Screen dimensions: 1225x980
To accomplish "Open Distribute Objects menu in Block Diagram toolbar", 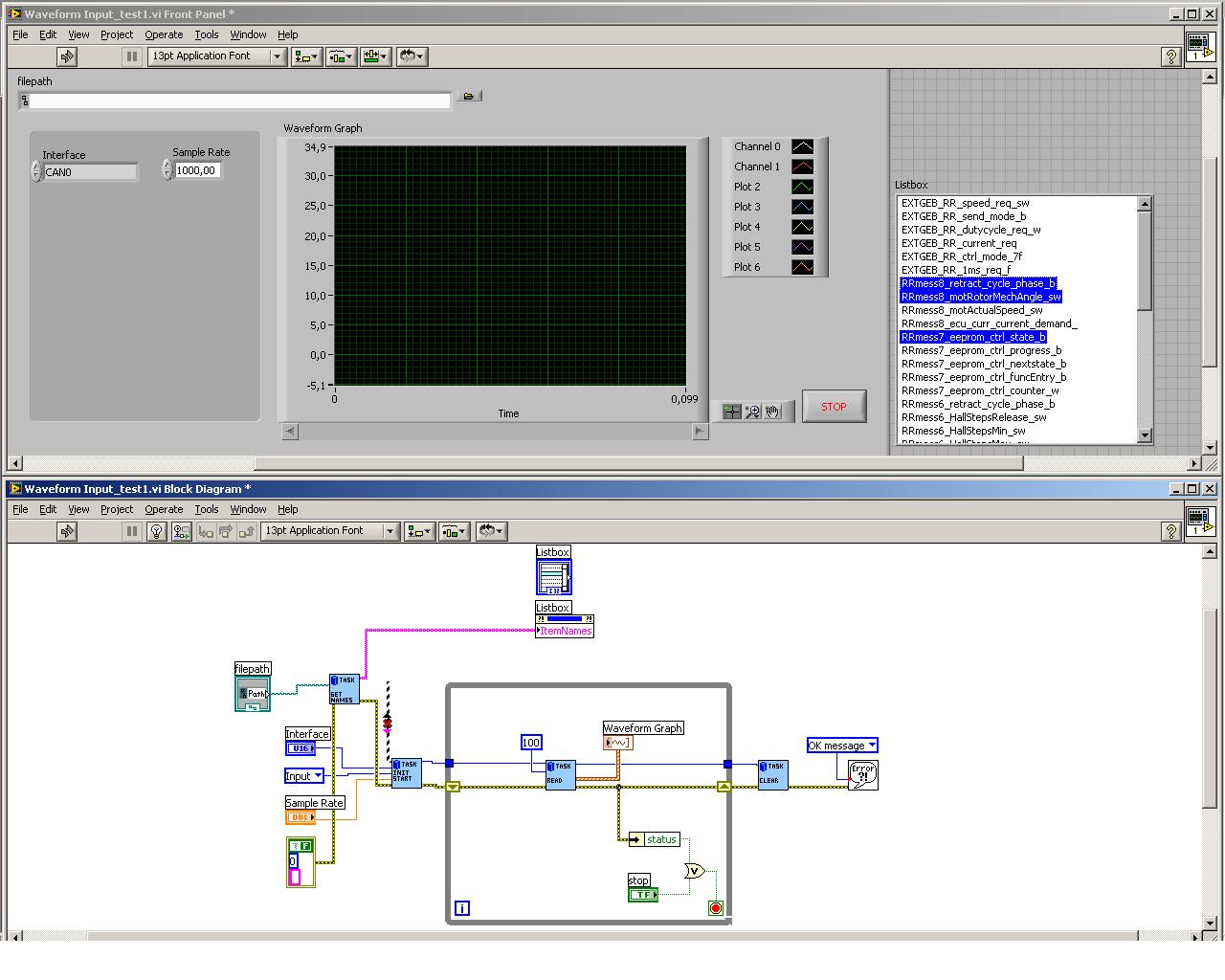I will [454, 531].
